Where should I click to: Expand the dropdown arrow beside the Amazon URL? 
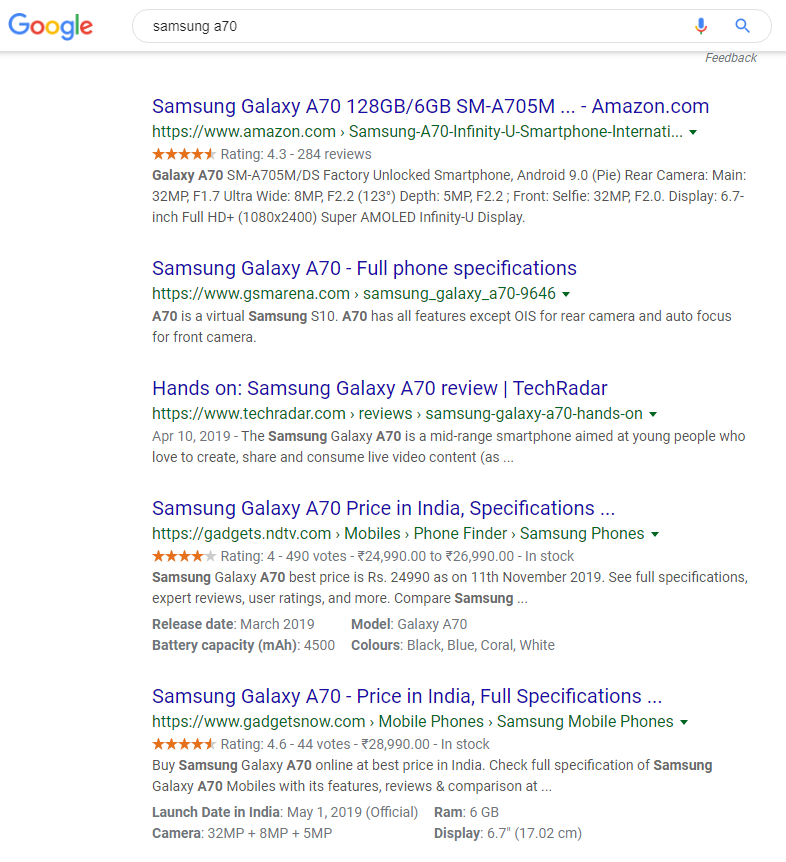[x=693, y=131]
